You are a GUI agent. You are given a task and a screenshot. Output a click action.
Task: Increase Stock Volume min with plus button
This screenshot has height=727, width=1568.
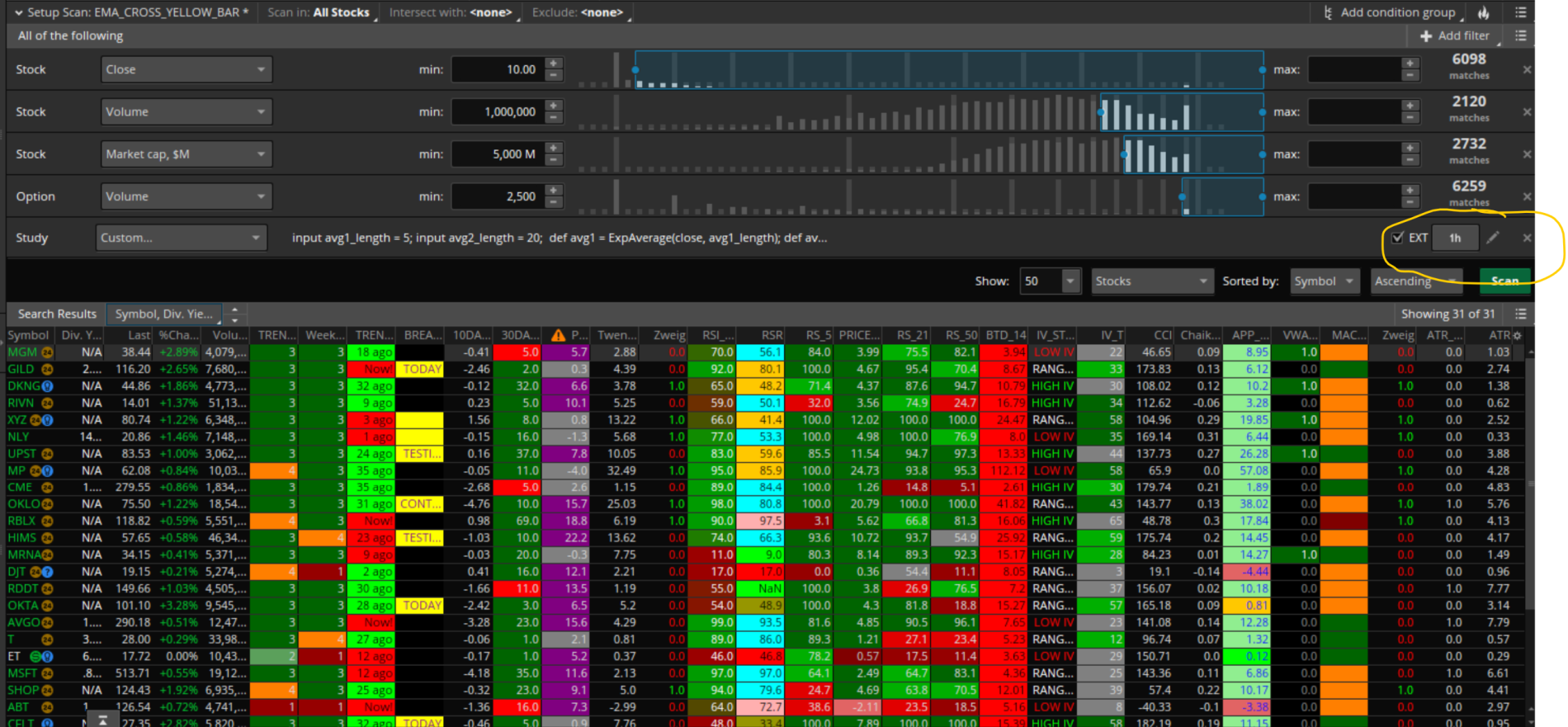(x=554, y=106)
